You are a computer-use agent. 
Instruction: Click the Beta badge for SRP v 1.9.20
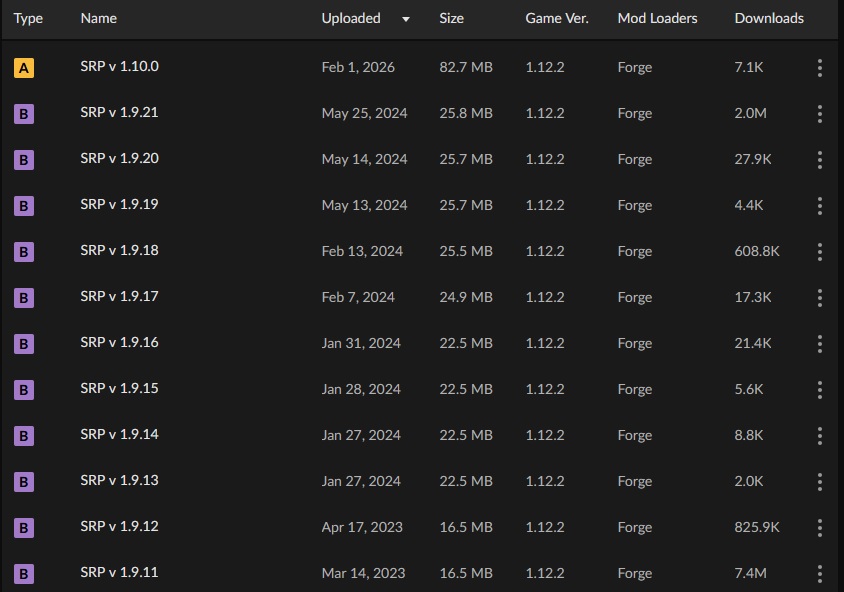click(24, 160)
